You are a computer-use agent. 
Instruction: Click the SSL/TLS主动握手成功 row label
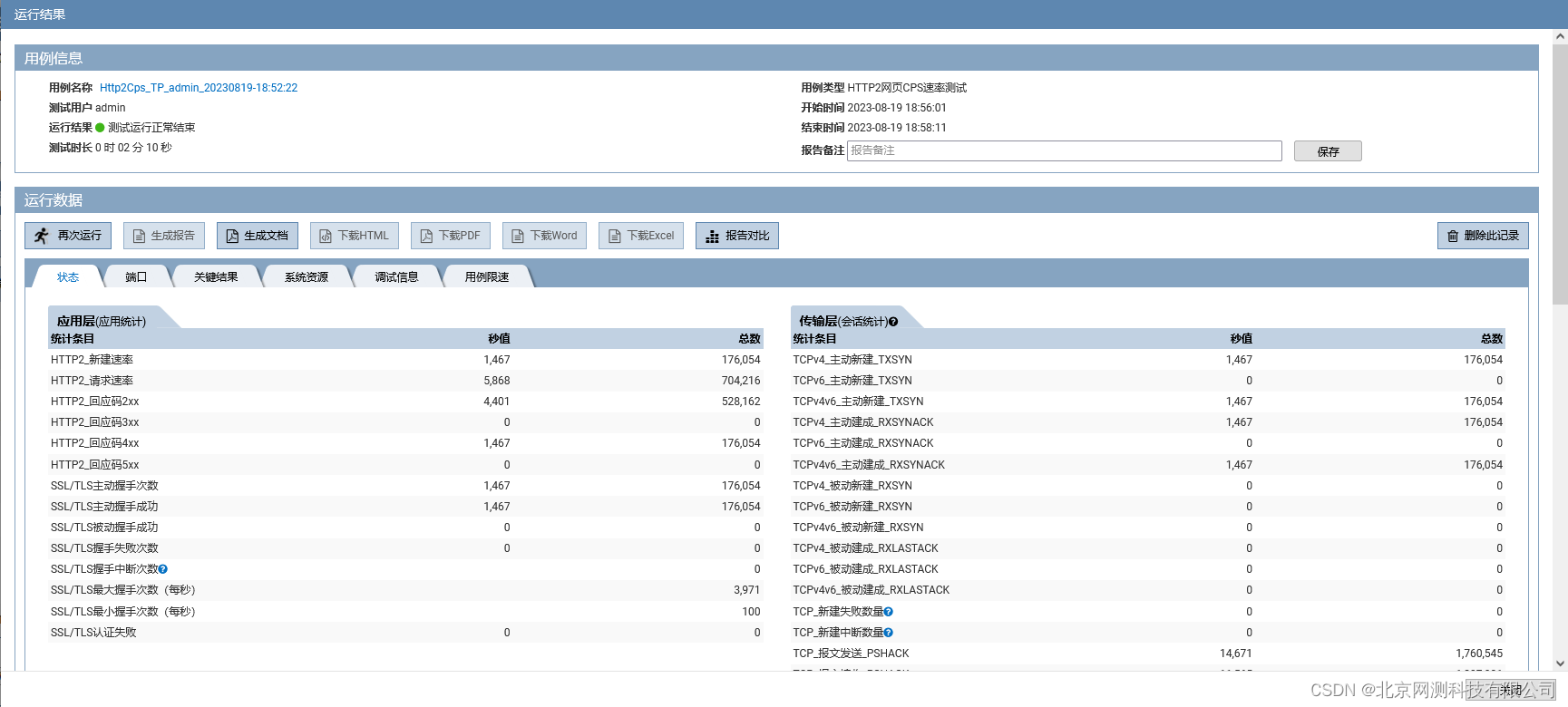(x=104, y=507)
